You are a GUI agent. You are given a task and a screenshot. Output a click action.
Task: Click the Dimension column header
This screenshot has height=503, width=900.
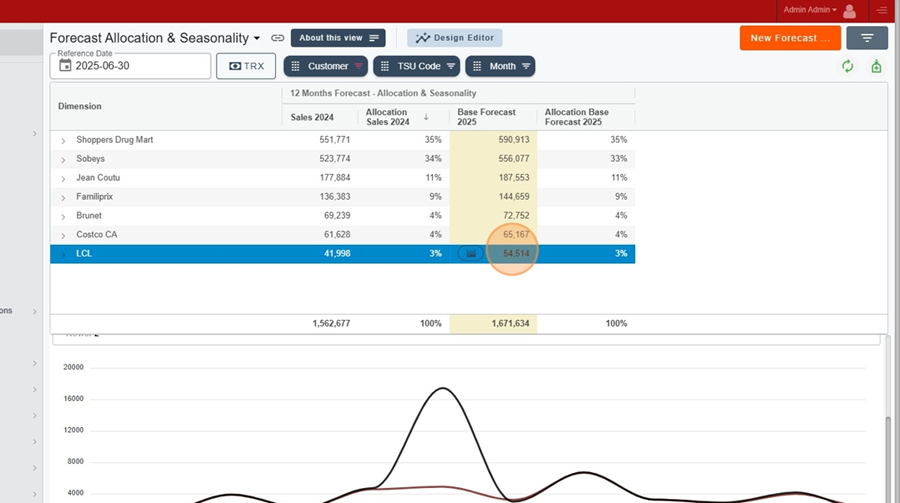[80, 106]
